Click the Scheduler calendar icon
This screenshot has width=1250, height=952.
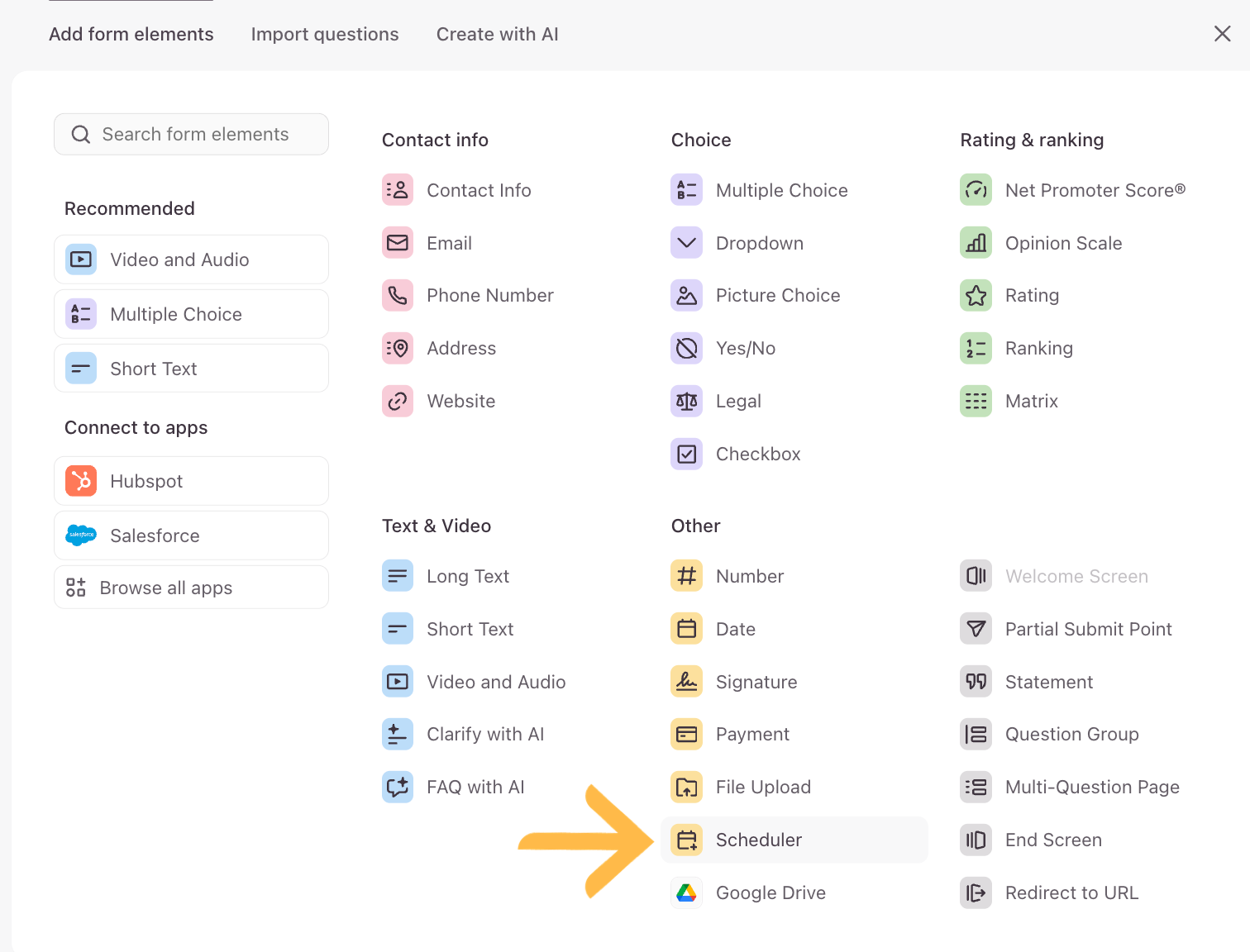(x=686, y=840)
